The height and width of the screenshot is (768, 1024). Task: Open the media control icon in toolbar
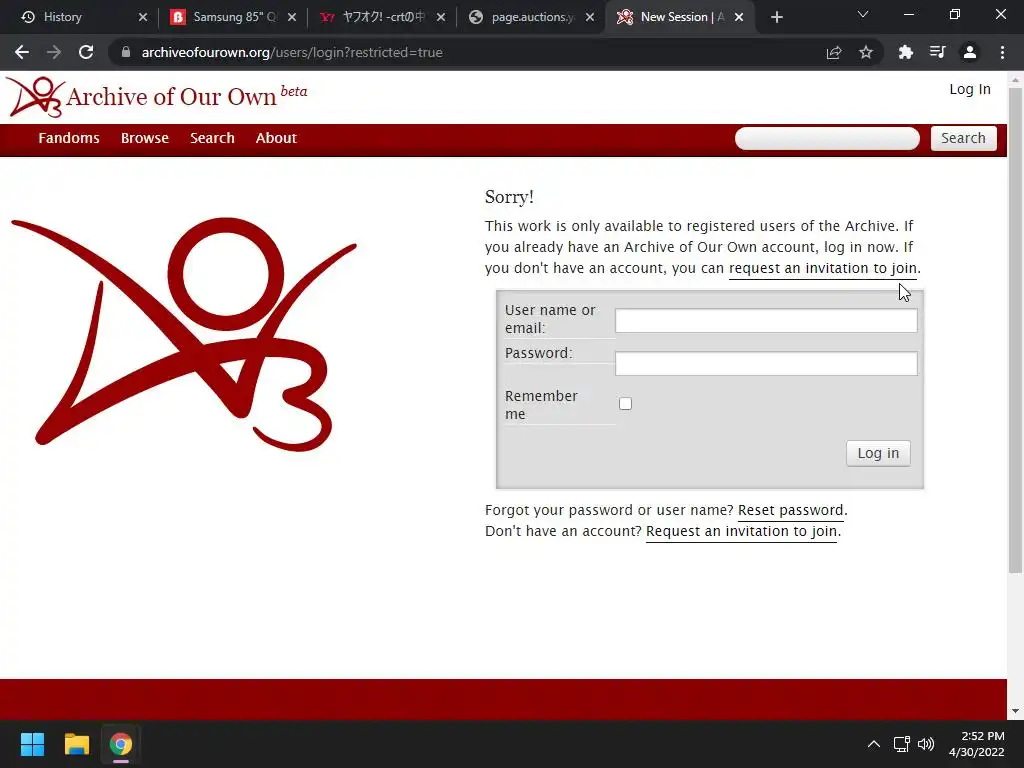[x=938, y=52]
